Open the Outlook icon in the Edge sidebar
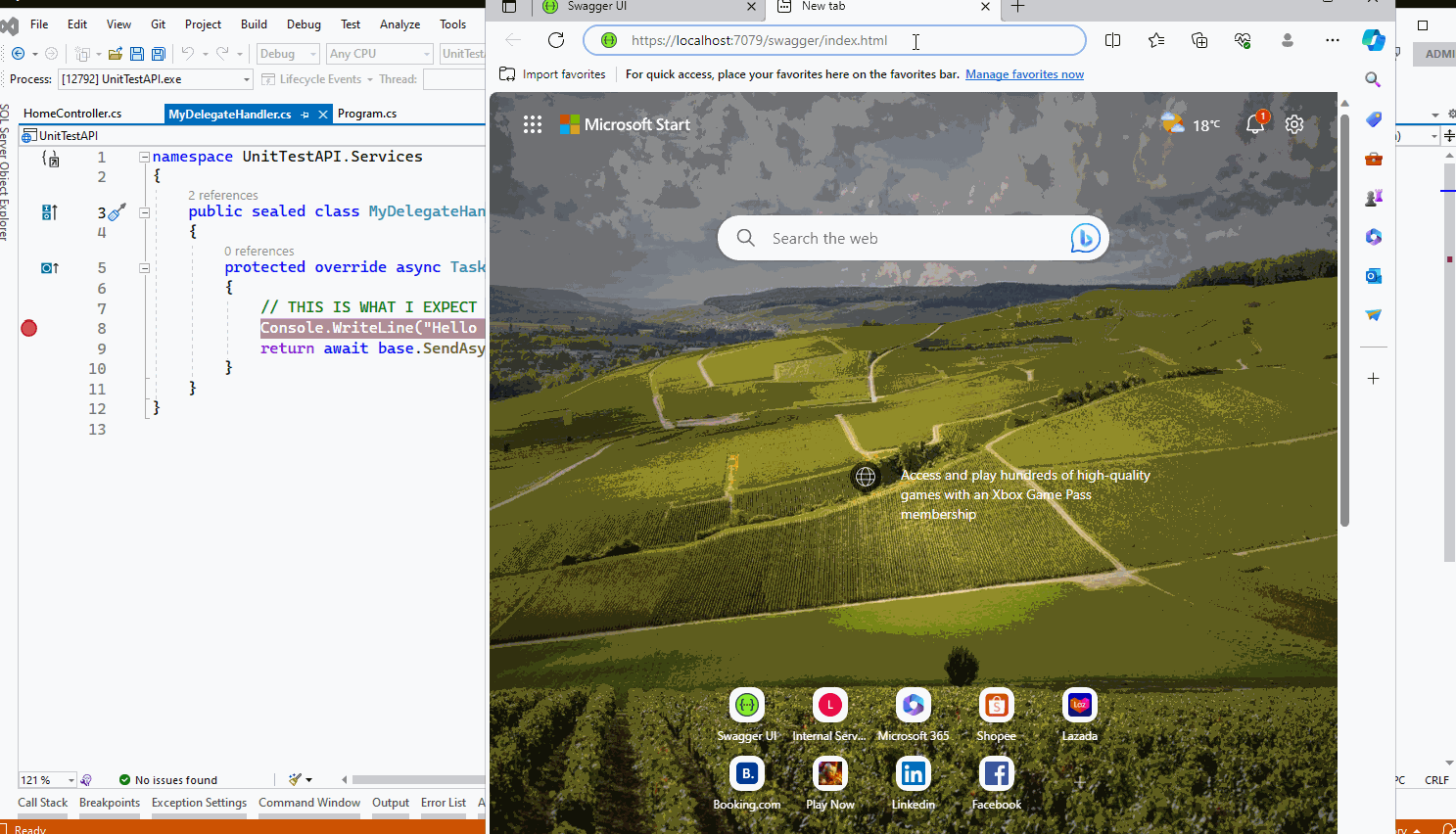Screen dimensions: 1456x834 pyautogui.click(x=1374, y=276)
